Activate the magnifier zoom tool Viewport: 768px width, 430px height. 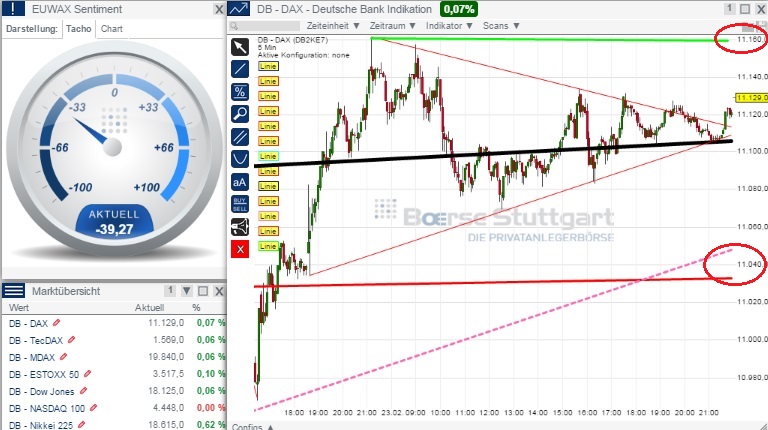(x=240, y=114)
